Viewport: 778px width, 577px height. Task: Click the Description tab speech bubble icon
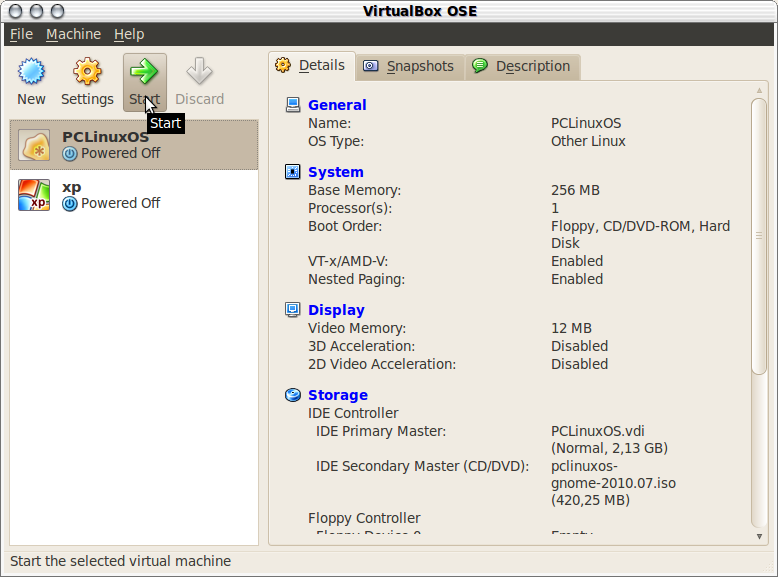(480, 65)
